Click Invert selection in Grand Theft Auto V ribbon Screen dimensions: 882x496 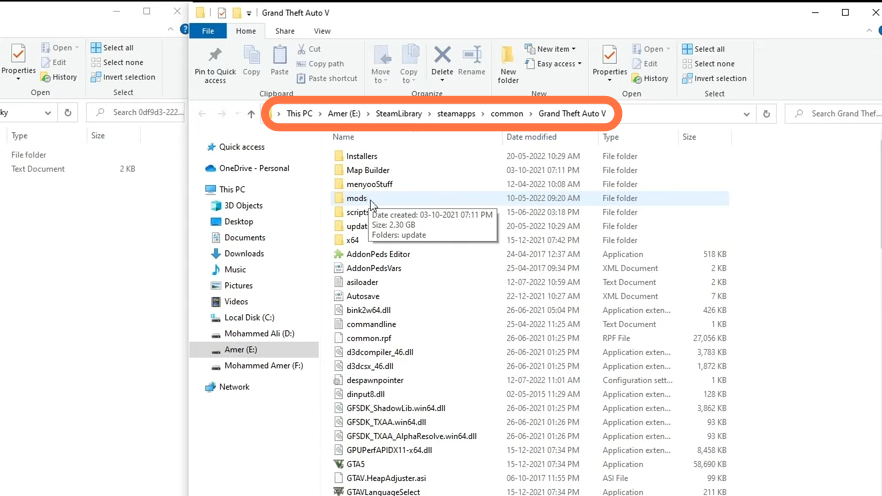(714, 78)
